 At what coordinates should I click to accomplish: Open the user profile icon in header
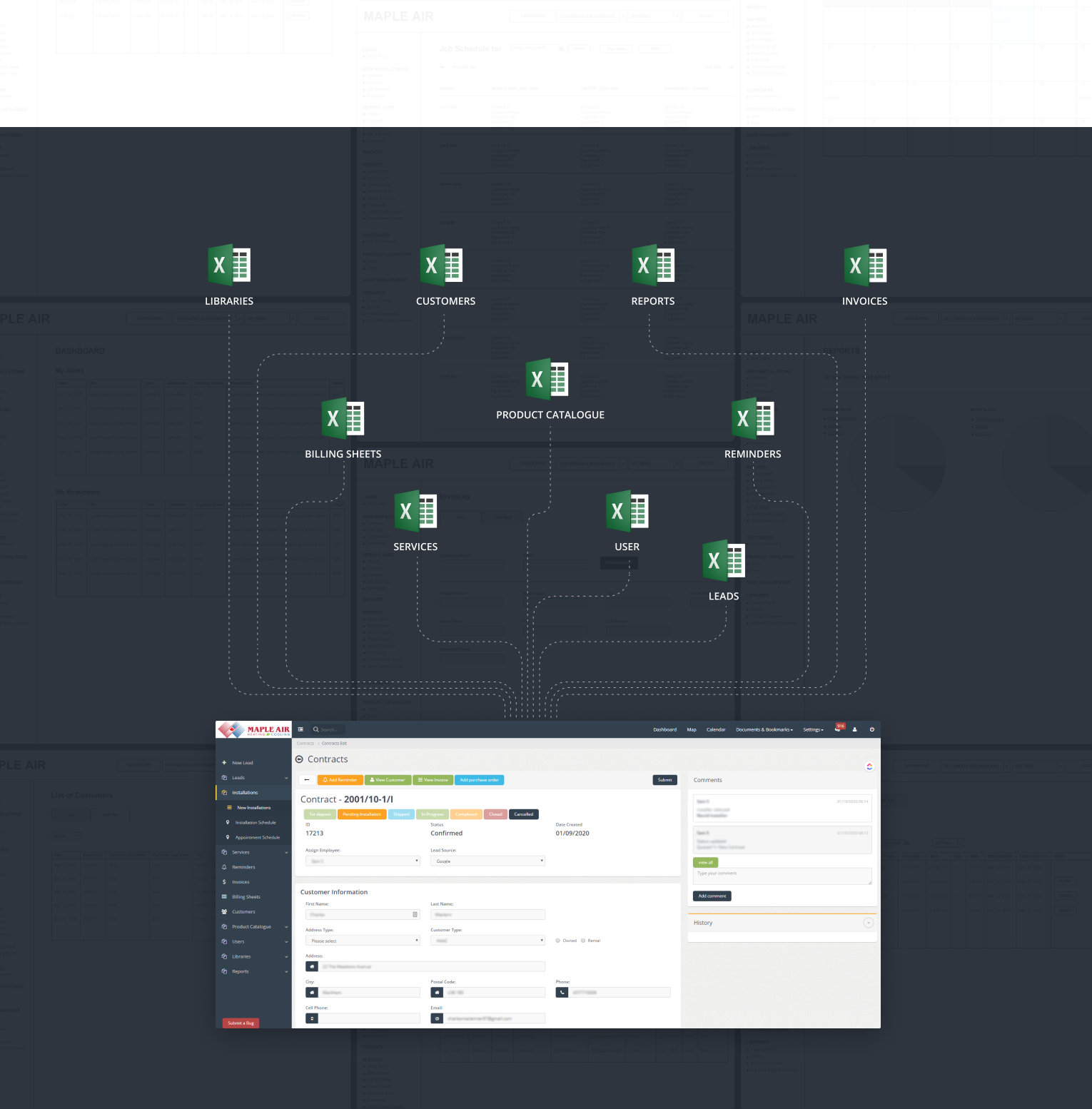coord(854,729)
